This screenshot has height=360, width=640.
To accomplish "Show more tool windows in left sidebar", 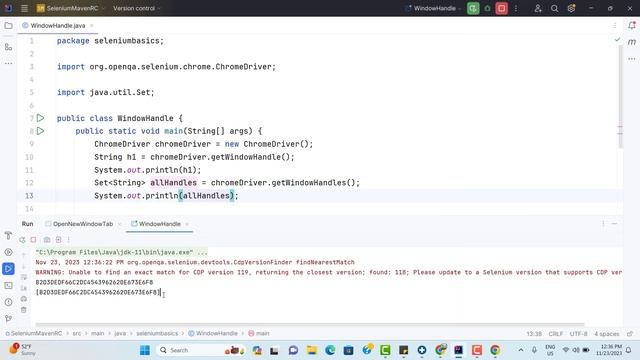I will (x=8, y=63).
